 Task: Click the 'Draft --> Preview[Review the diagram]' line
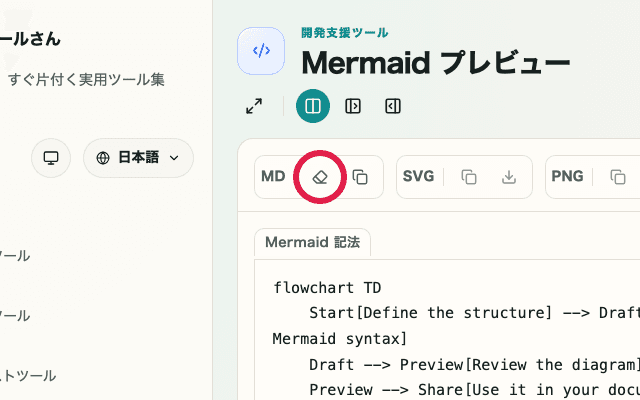click(x=474, y=364)
